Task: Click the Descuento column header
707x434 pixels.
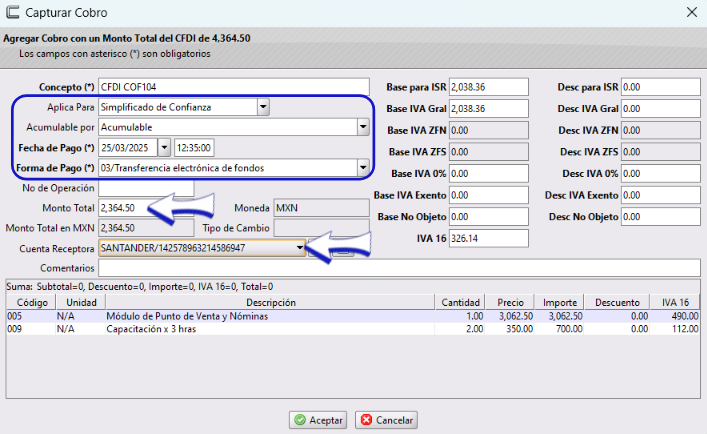Action: pos(617,302)
